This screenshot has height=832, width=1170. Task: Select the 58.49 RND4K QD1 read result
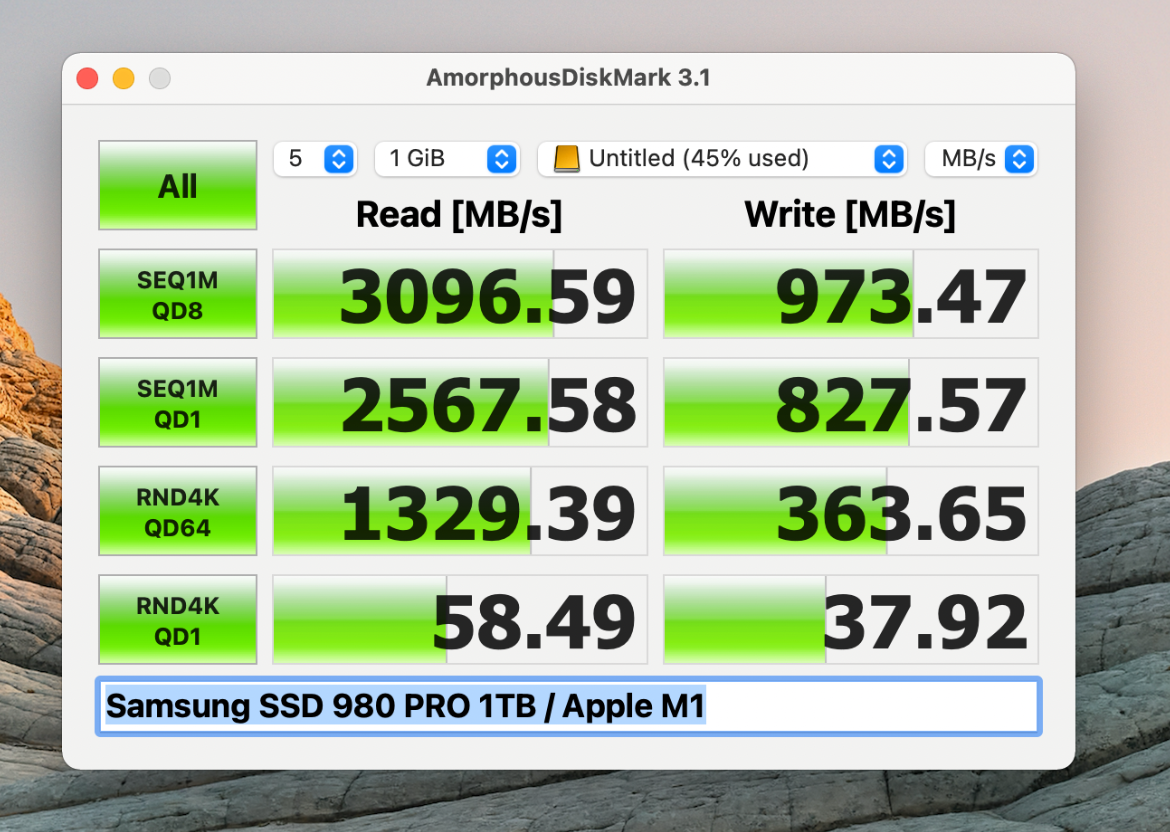pos(460,620)
